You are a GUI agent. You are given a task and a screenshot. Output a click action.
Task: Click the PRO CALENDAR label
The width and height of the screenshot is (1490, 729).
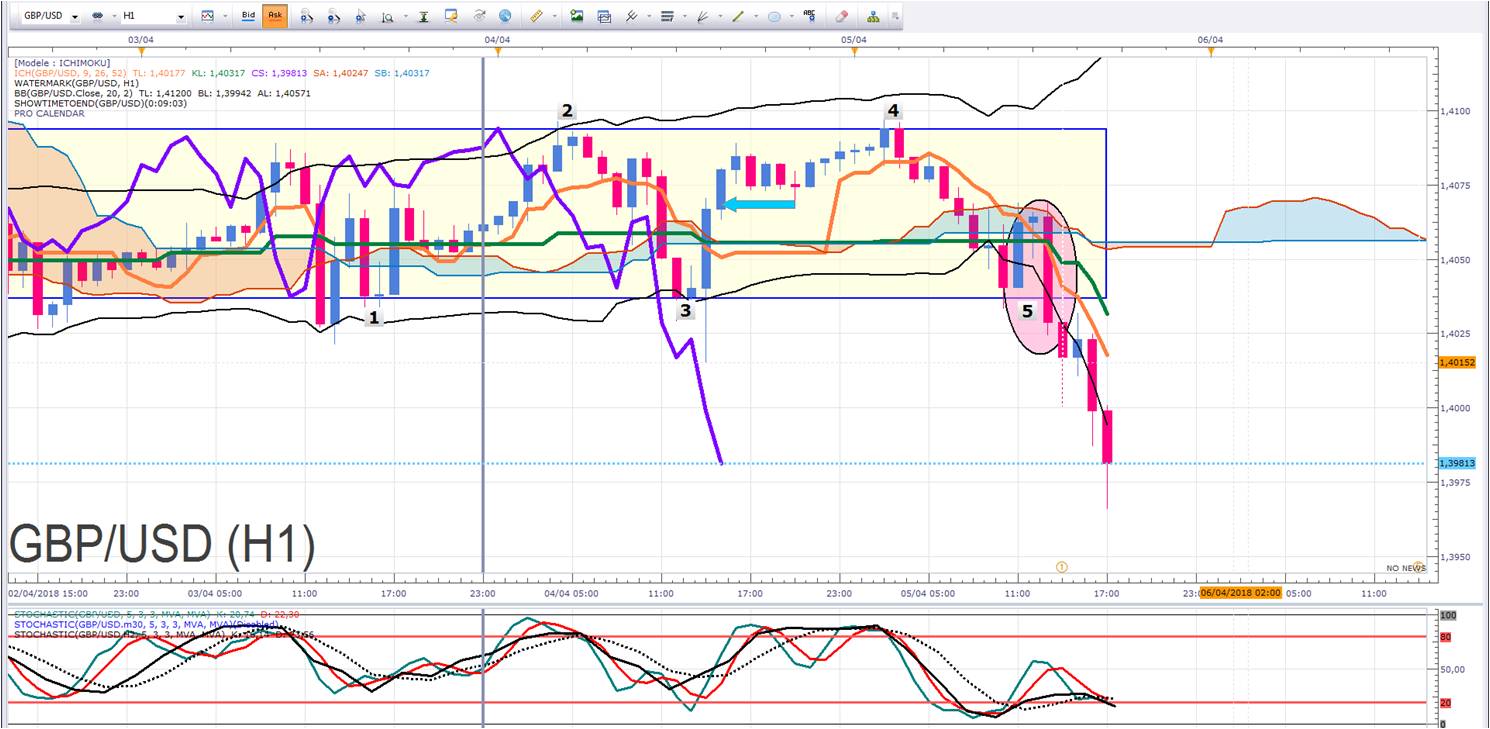click(x=49, y=113)
